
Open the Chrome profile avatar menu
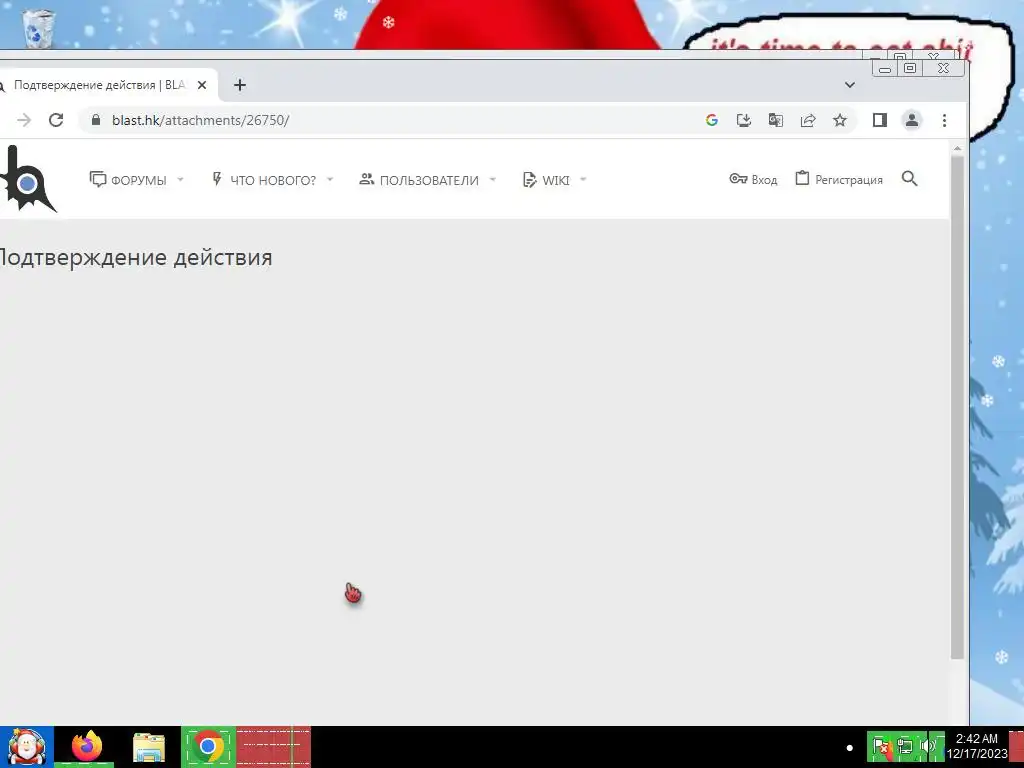point(912,120)
